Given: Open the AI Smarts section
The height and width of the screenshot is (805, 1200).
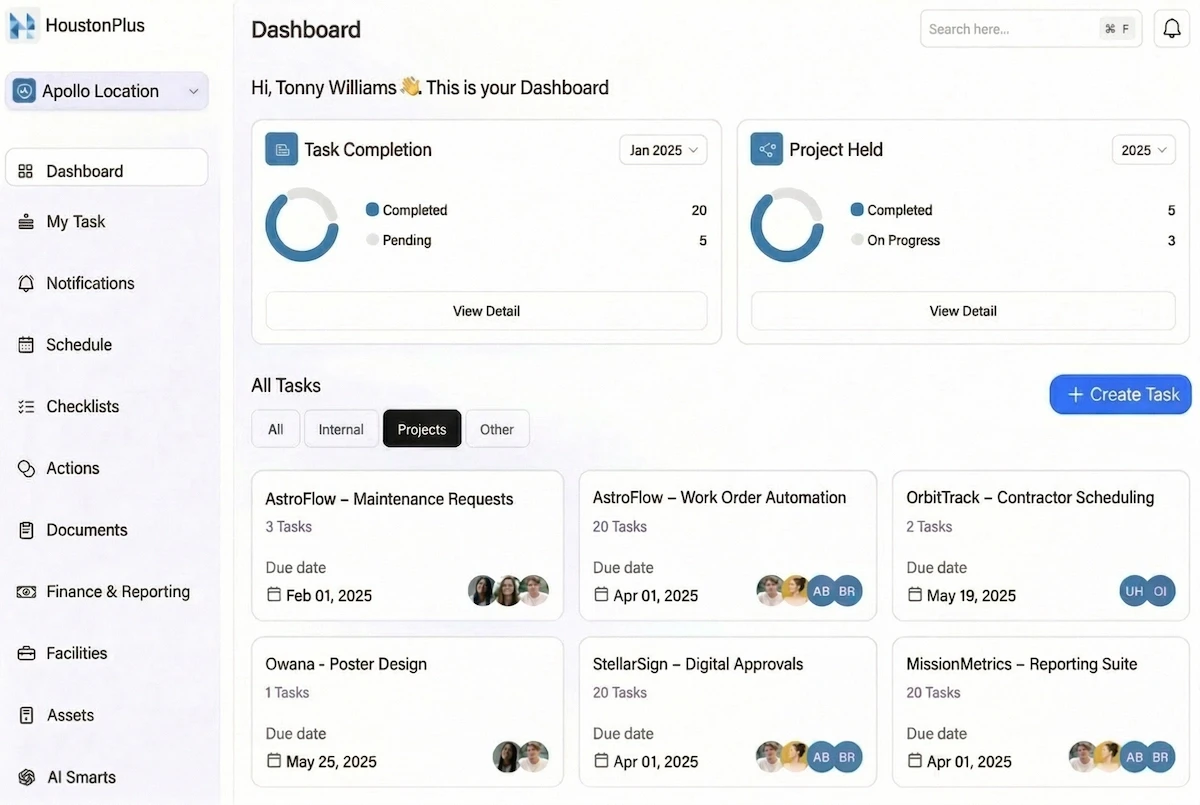Looking at the screenshot, I should pyautogui.click(x=80, y=777).
